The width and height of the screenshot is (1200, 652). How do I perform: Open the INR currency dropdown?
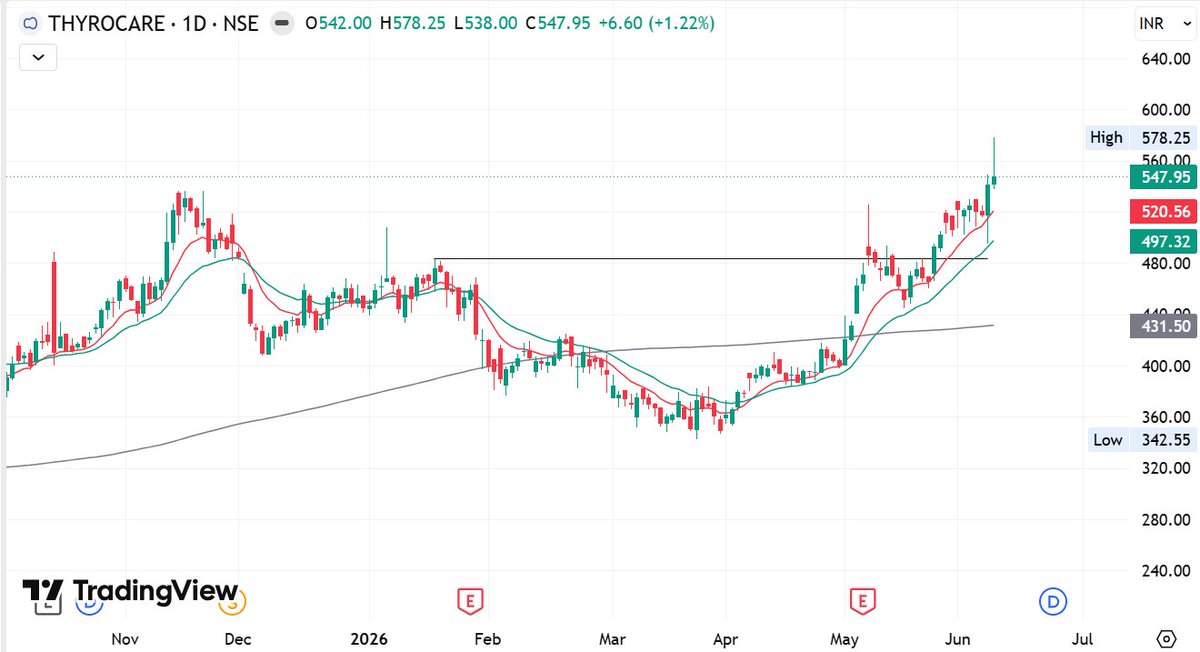pyautogui.click(x=1163, y=24)
